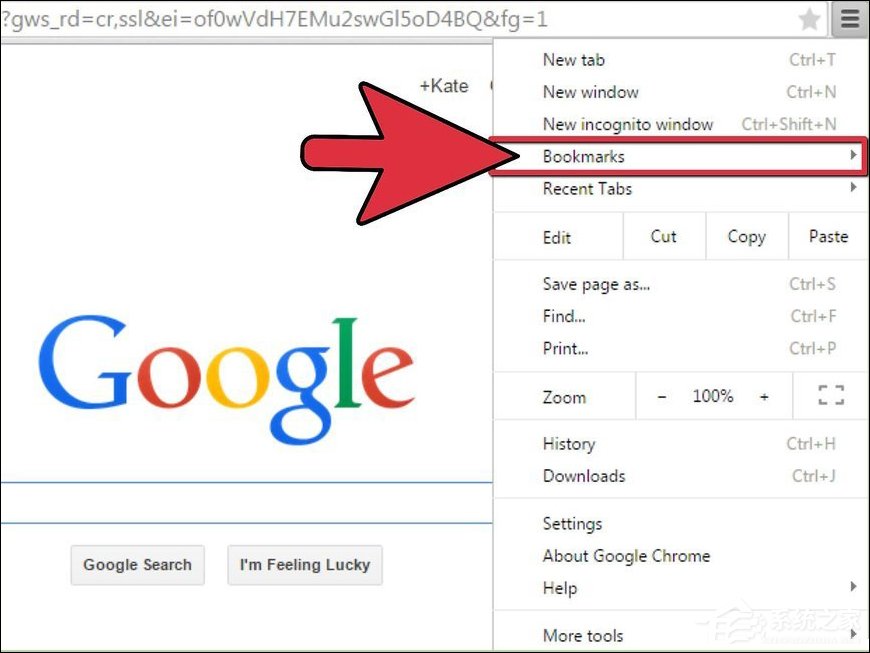The image size is (870, 653).
Task: Increase zoom with the plus button
Action: click(x=764, y=397)
